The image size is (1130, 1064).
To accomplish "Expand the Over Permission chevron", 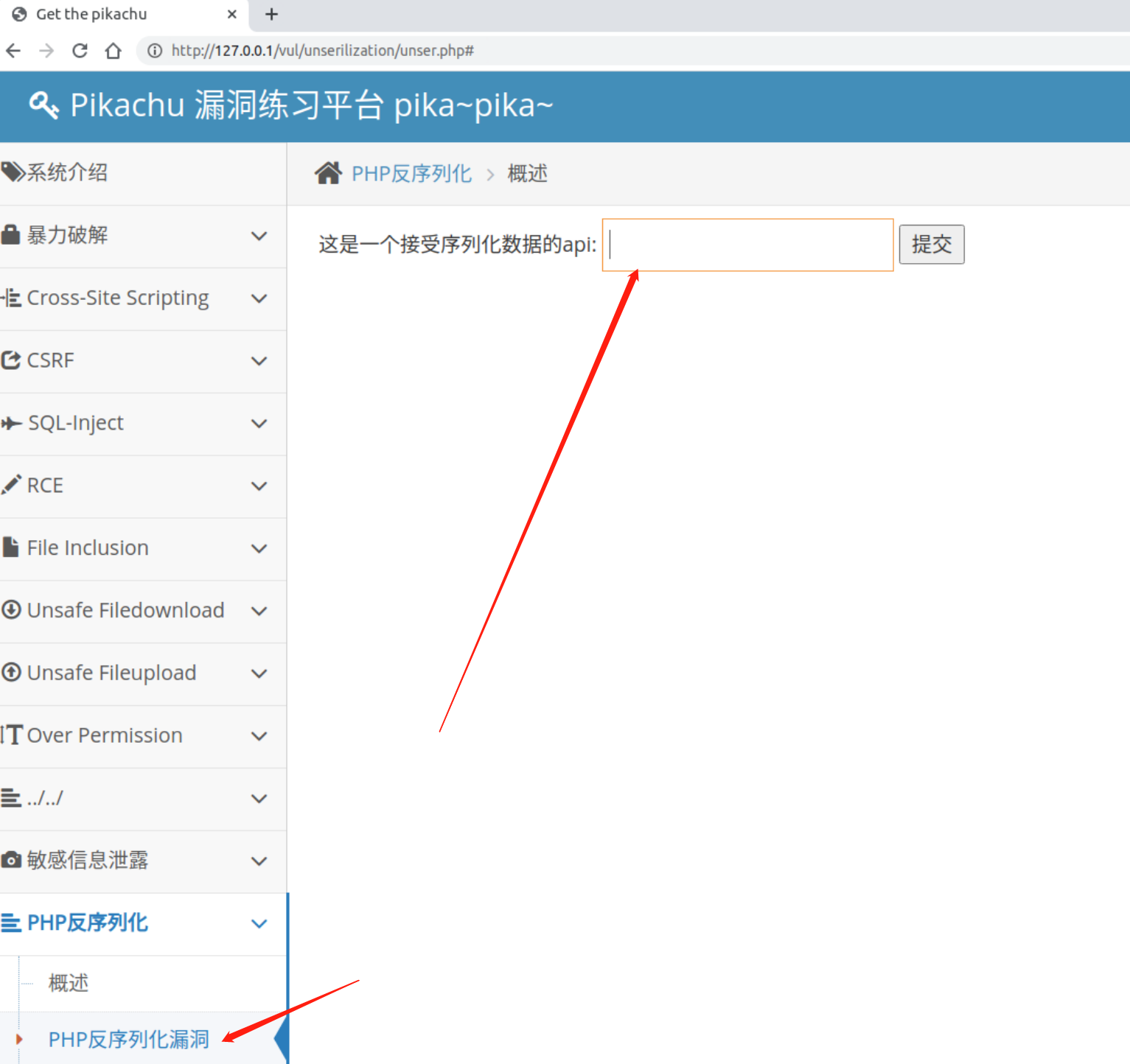I will (x=259, y=736).
